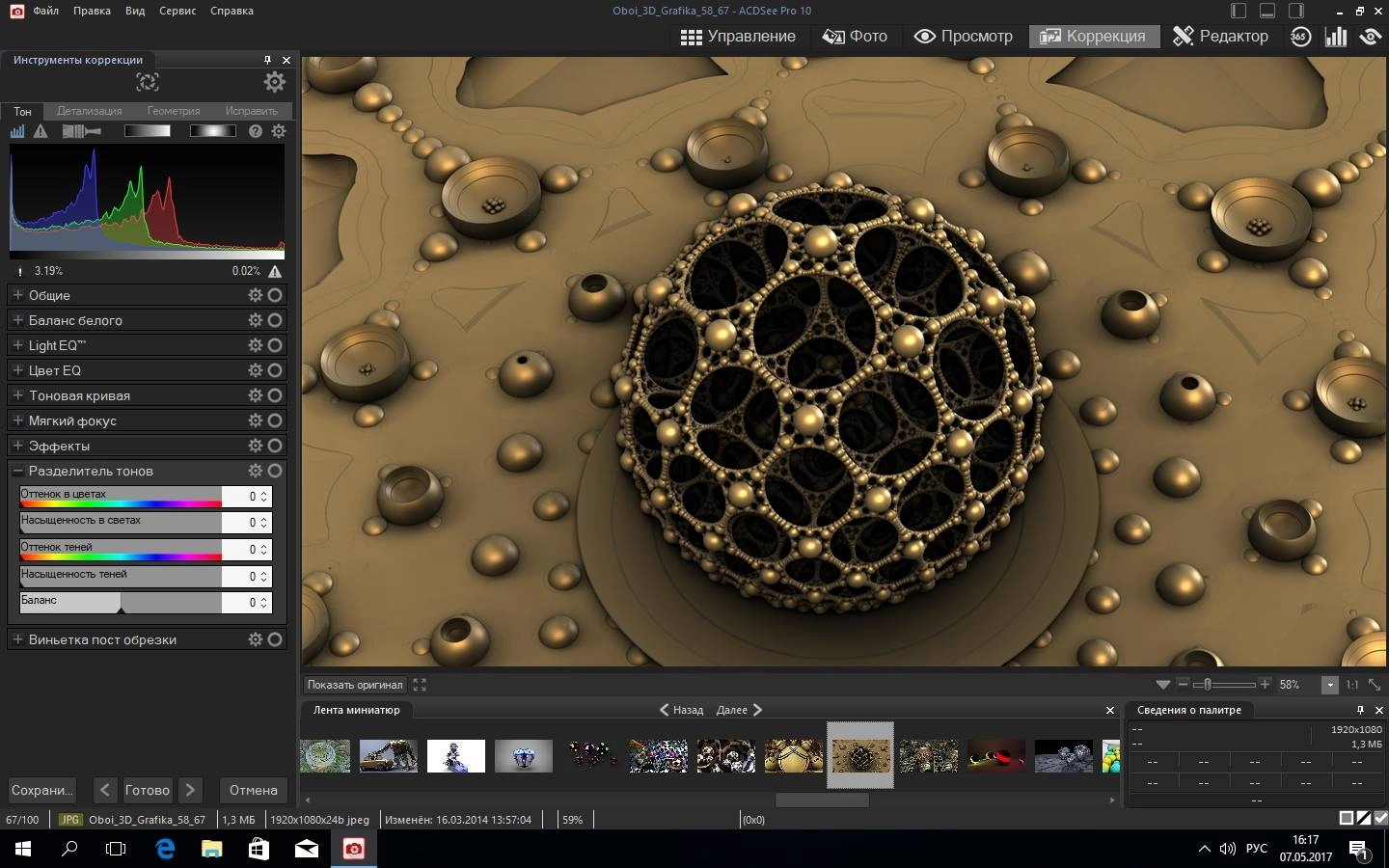This screenshot has height=868, width=1389.
Task: Collapse the Разделитель тонов group
Action: (x=17, y=471)
